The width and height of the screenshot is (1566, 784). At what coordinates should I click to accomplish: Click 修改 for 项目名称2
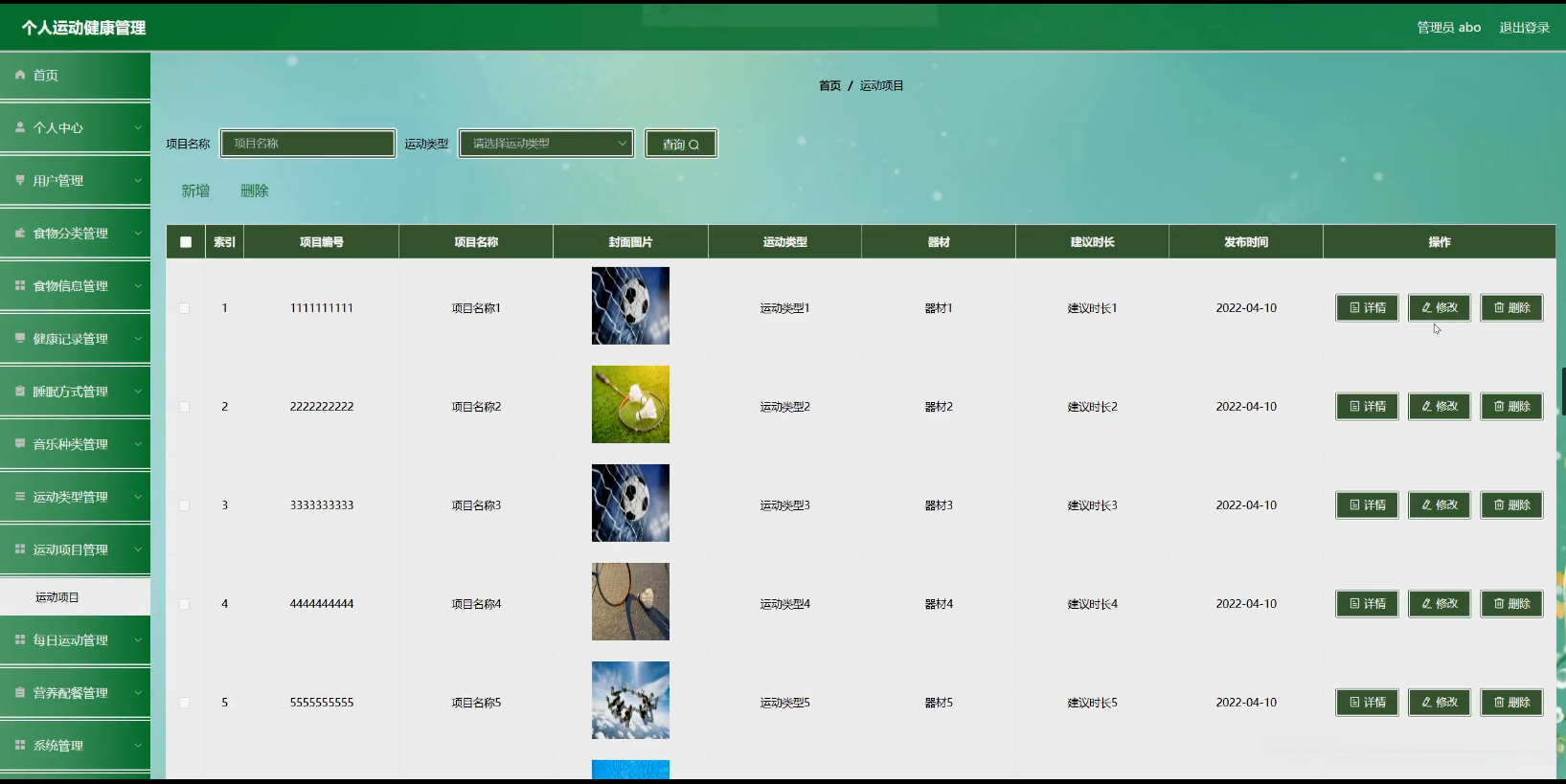tap(1440, 407)
